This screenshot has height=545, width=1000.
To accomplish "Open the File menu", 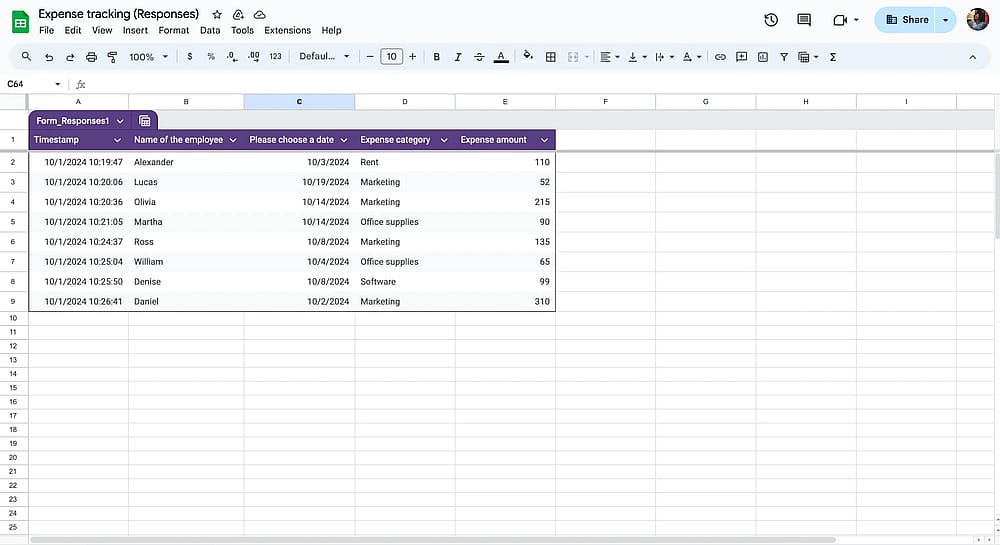I will (x=47, y=30).
